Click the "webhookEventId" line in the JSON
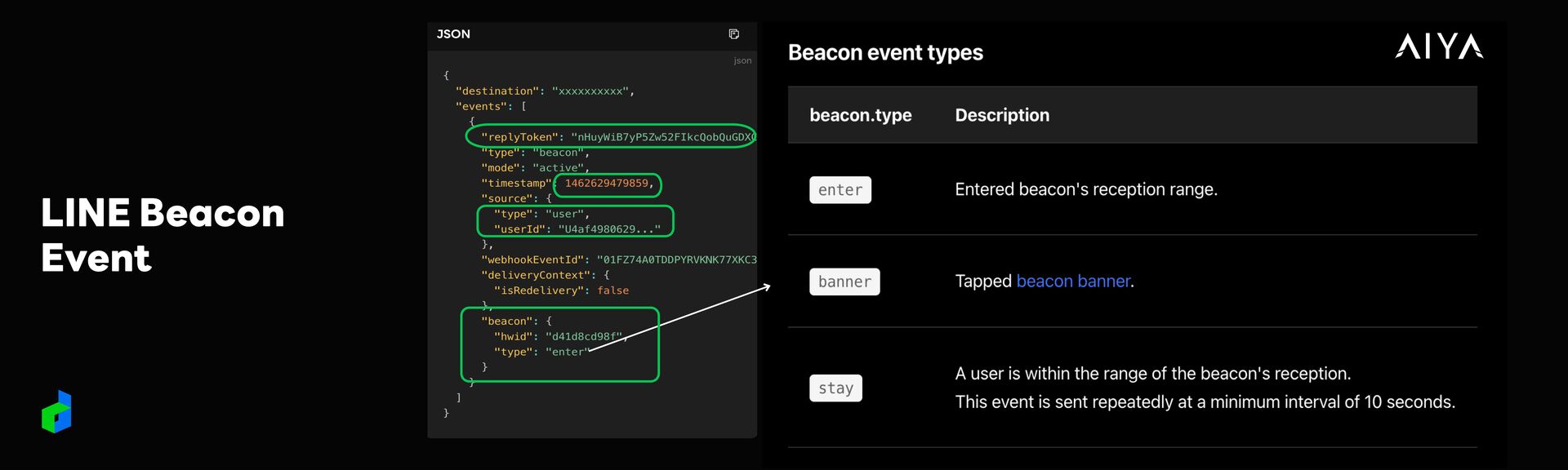Viewport: 1568px width, 470px height. (618, 260)
